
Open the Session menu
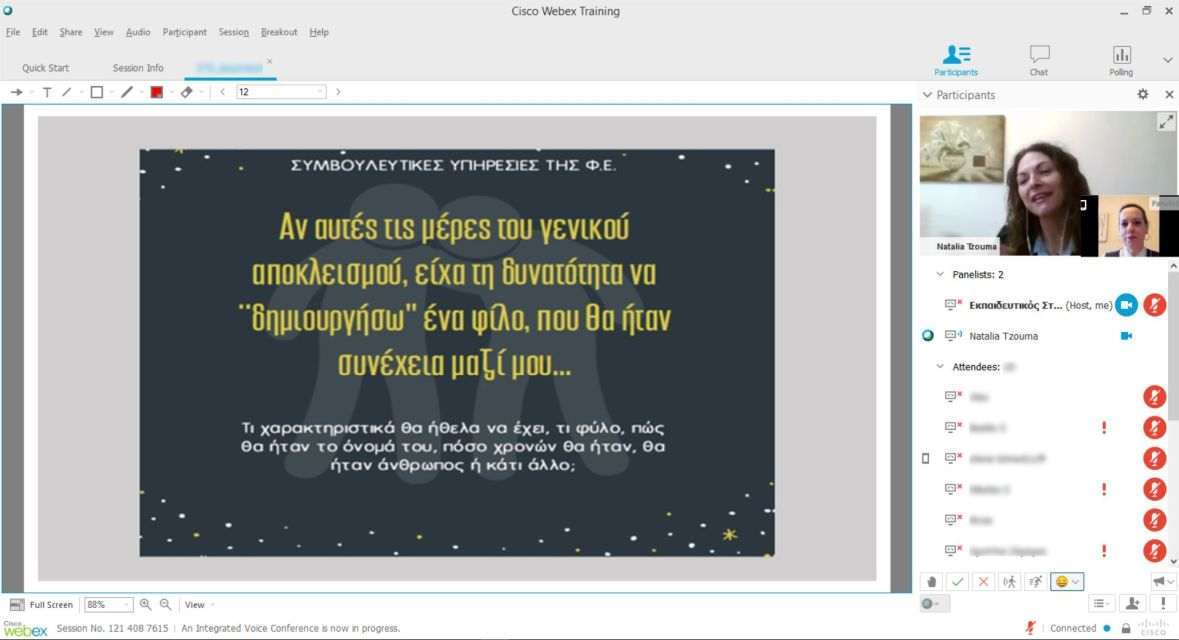click(x=233, y=32)
